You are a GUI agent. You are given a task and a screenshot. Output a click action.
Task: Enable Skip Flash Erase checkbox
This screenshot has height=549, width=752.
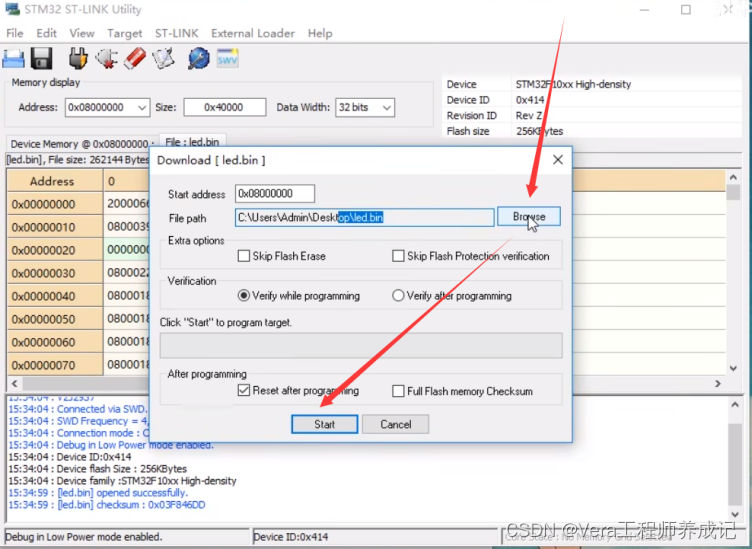point(244,256)
